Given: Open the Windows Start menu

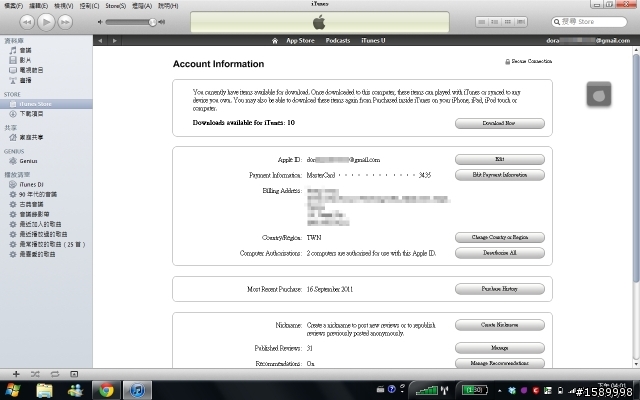Looking at the screenshot, I should (x=13, y=390).
